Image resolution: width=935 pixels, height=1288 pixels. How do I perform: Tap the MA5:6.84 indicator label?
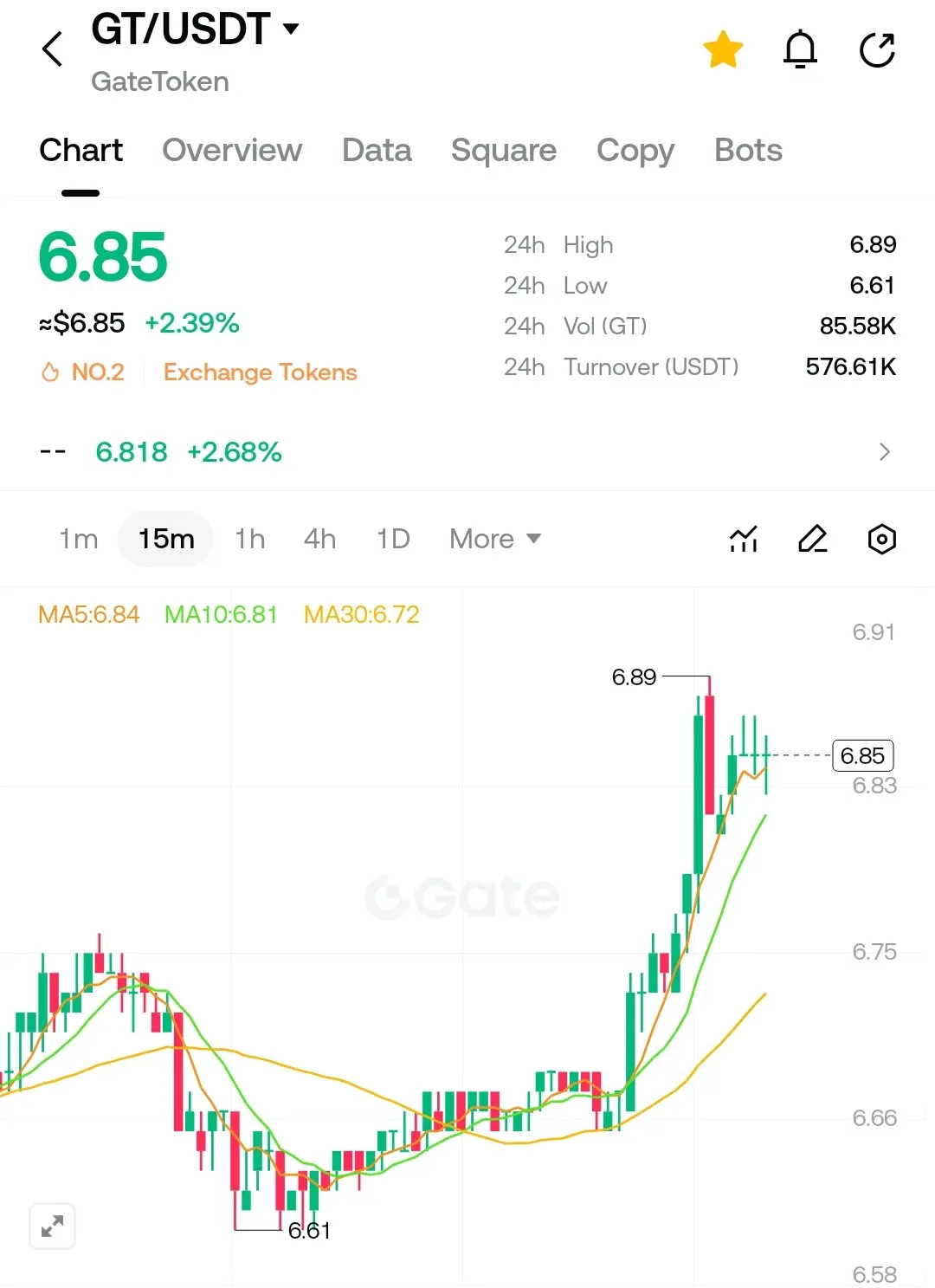point(89,614)
